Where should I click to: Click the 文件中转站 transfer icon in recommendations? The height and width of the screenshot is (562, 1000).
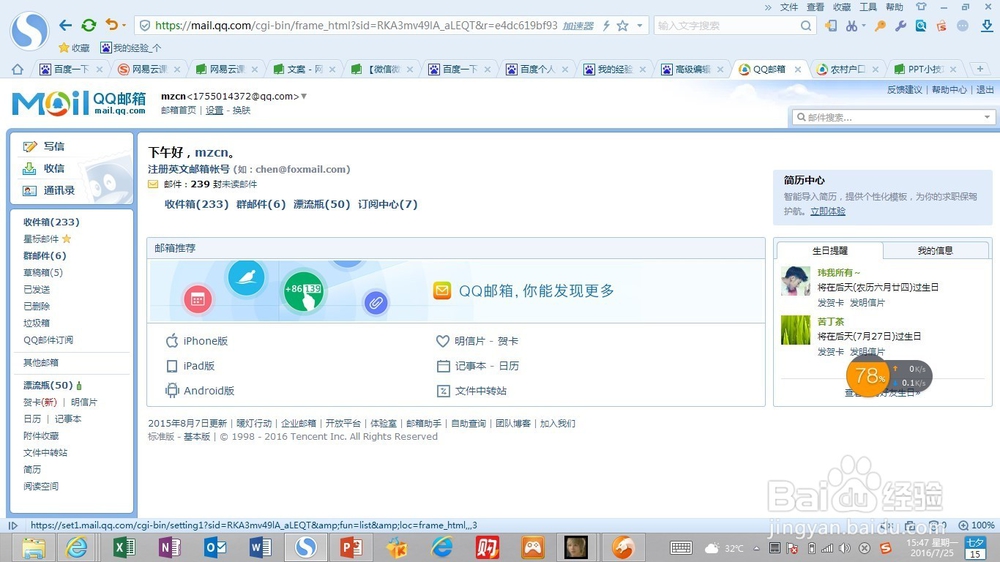443,391
